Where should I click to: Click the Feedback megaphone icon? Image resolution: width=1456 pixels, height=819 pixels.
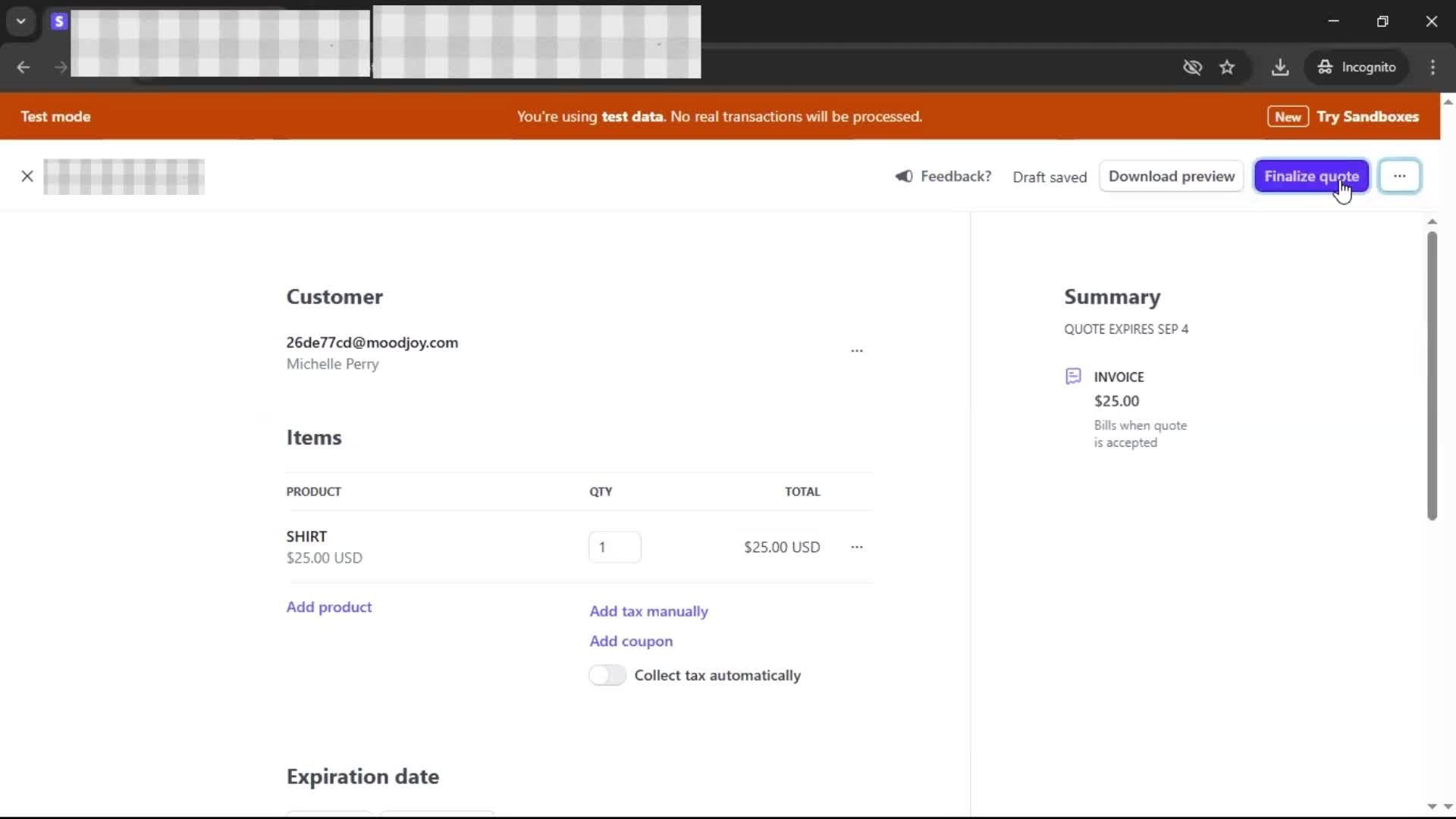(x=904, y=176)
